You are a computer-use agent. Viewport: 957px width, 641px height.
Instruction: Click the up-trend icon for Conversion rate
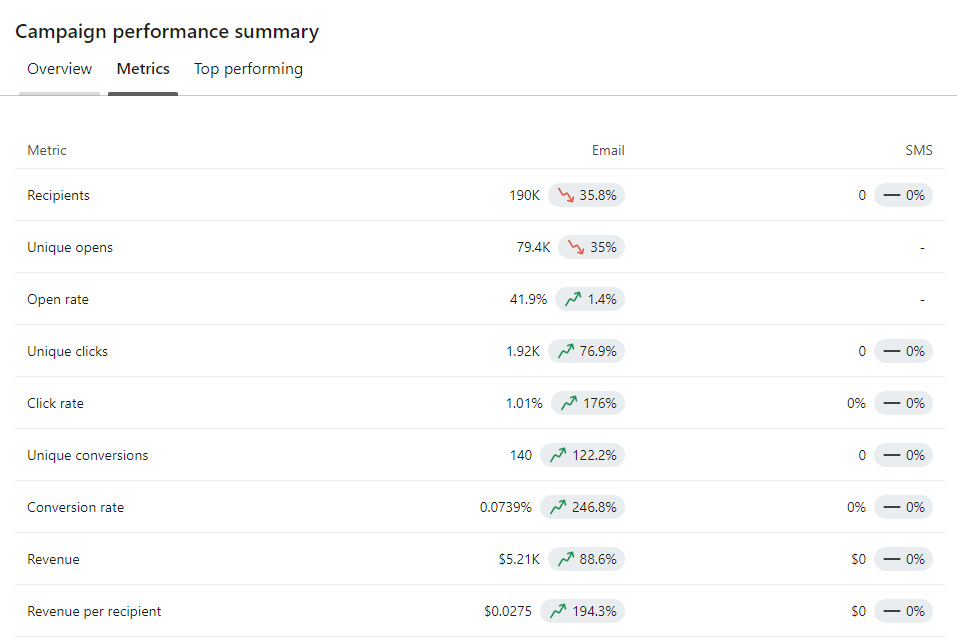557,507
